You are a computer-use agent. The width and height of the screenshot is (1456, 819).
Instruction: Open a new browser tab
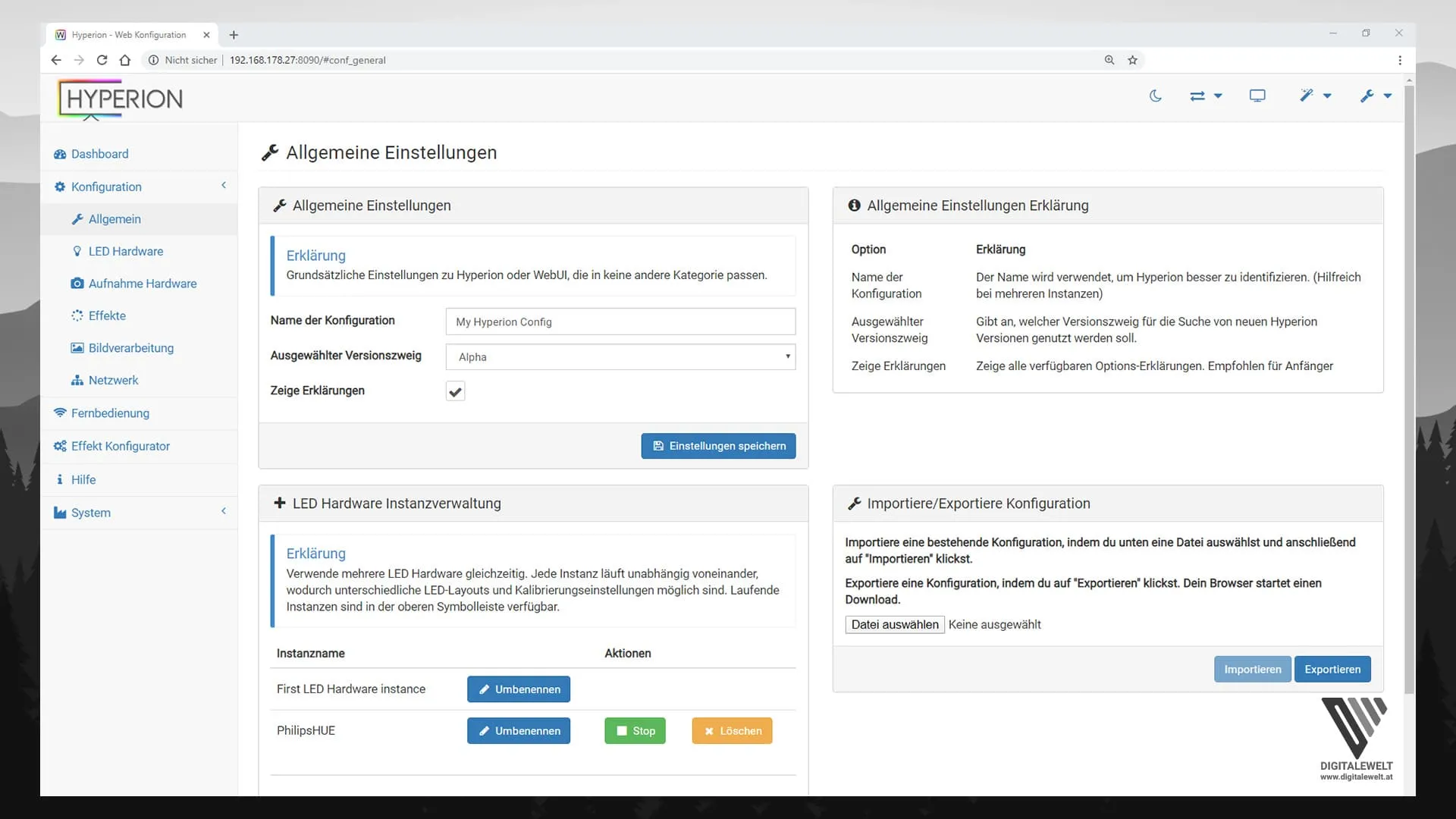coord(234,35)
